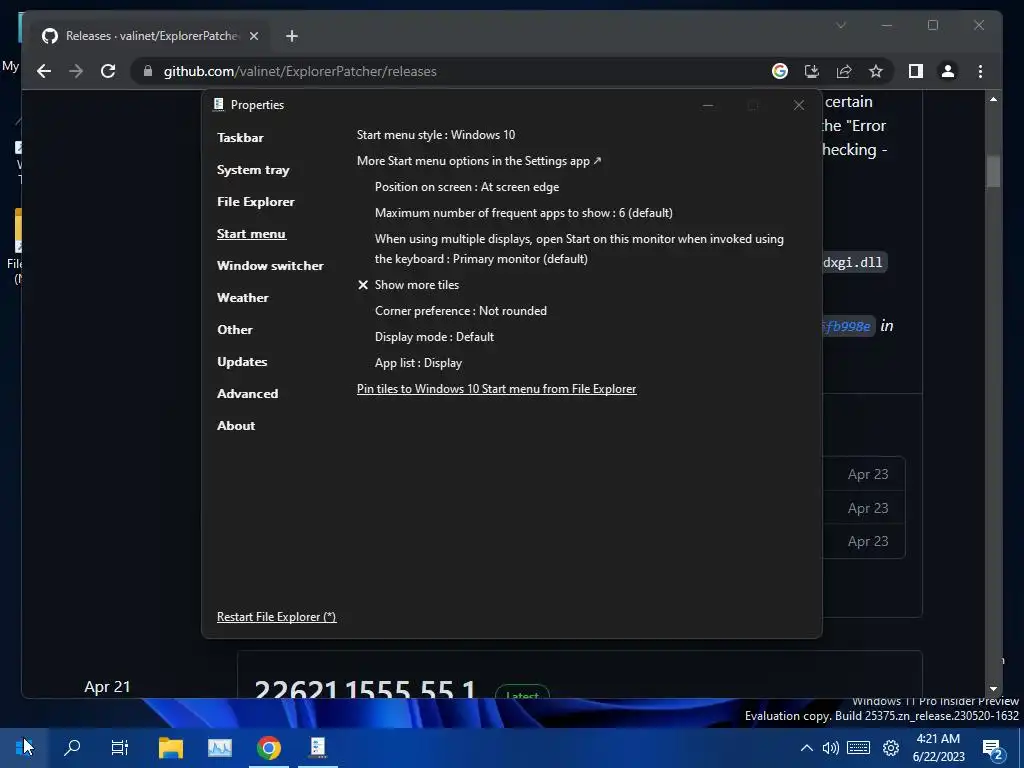Change Position on screen setting
This screenshot has width=1024, height=768.
(x=466, y=187)
